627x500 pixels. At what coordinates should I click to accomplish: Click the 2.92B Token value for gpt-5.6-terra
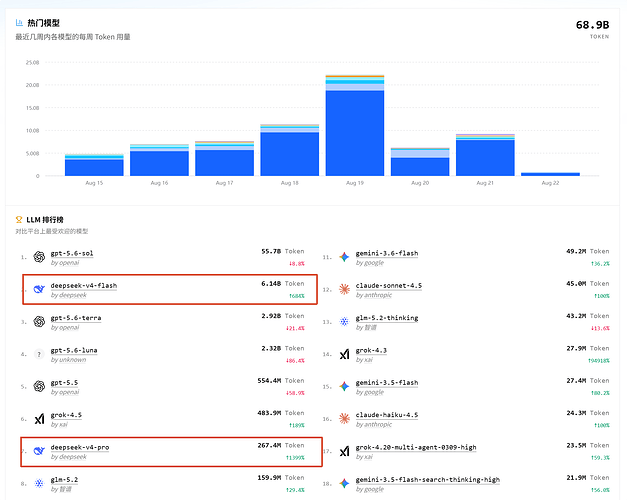[x=283, y=316]
